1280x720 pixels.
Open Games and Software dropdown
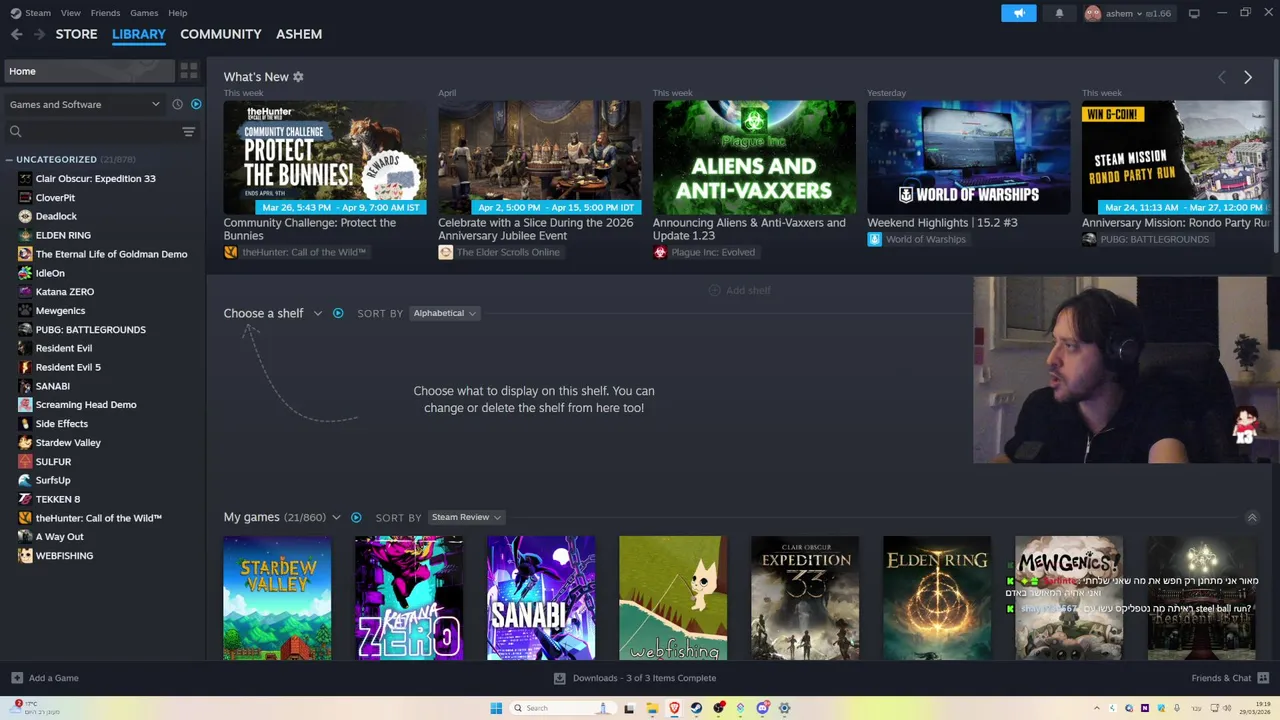[85, 104]
